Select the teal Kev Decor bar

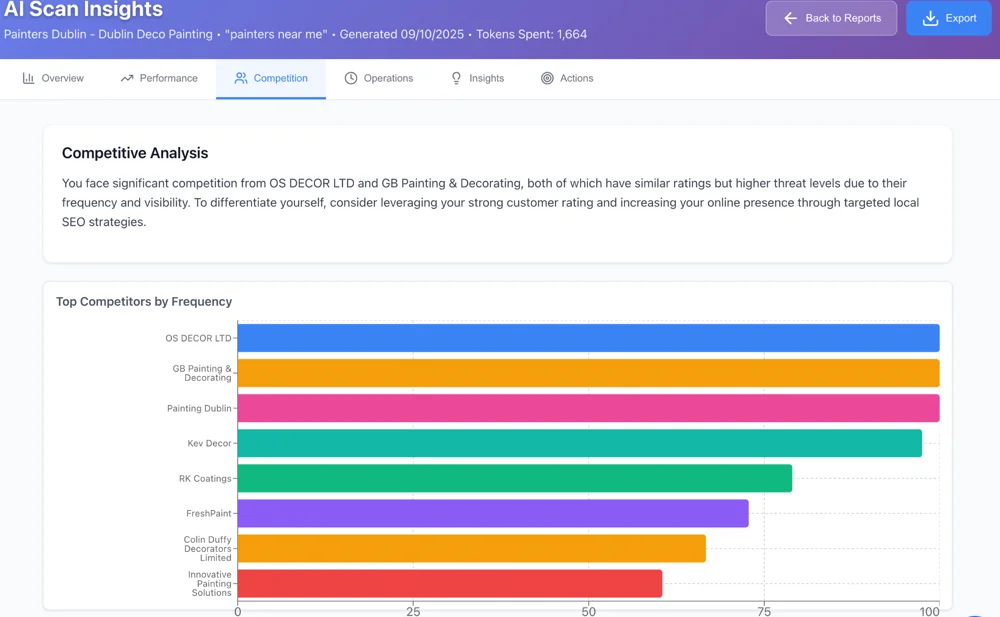pos(579,443)
